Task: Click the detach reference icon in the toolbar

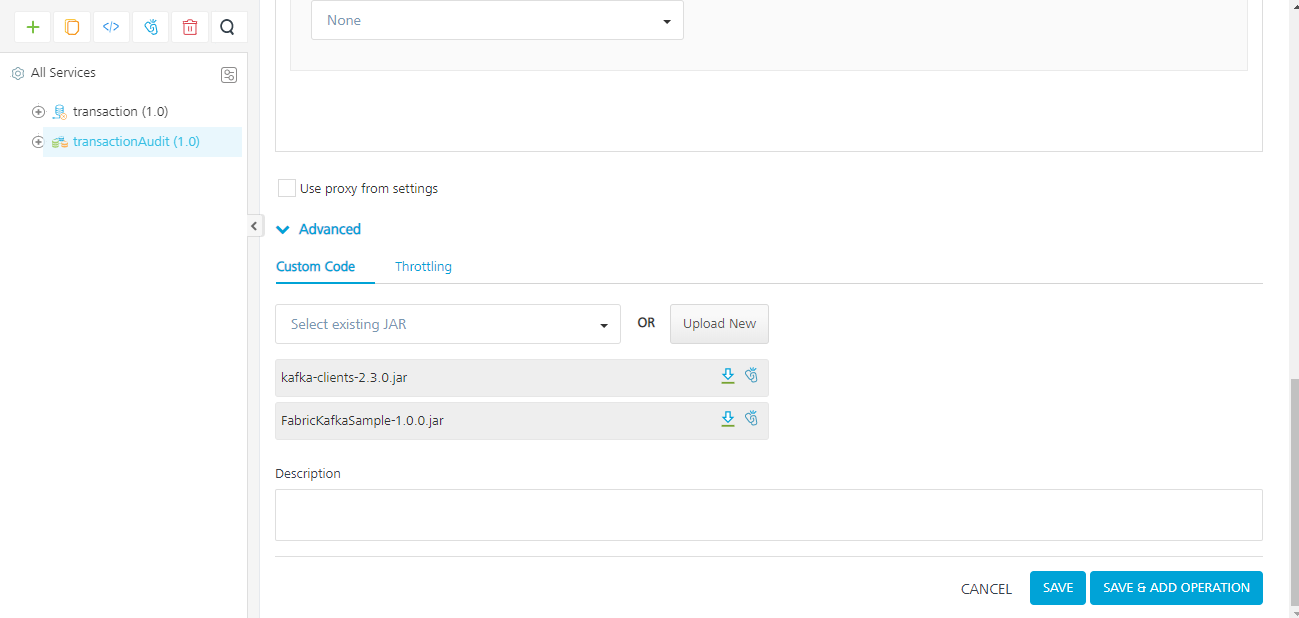Action: (150, 27)
